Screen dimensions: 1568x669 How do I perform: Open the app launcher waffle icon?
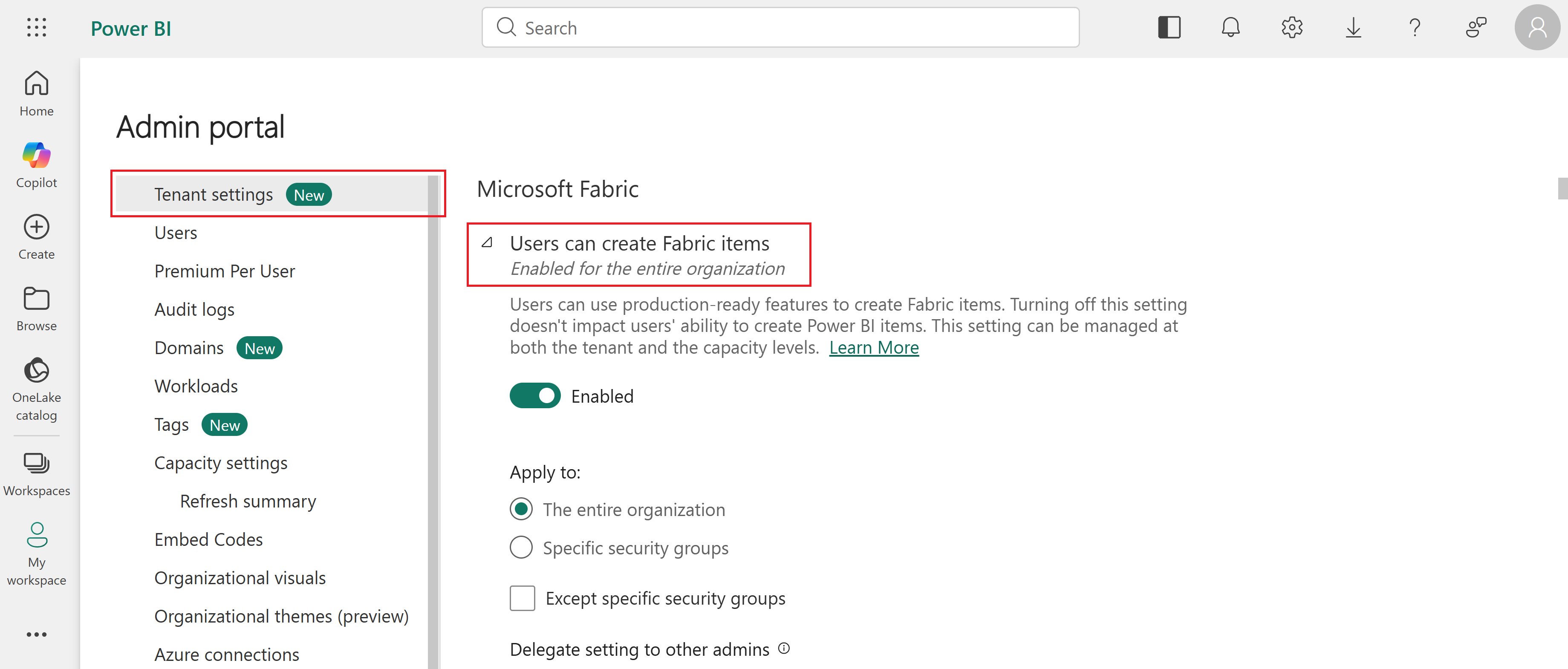[x=37, y=27]
